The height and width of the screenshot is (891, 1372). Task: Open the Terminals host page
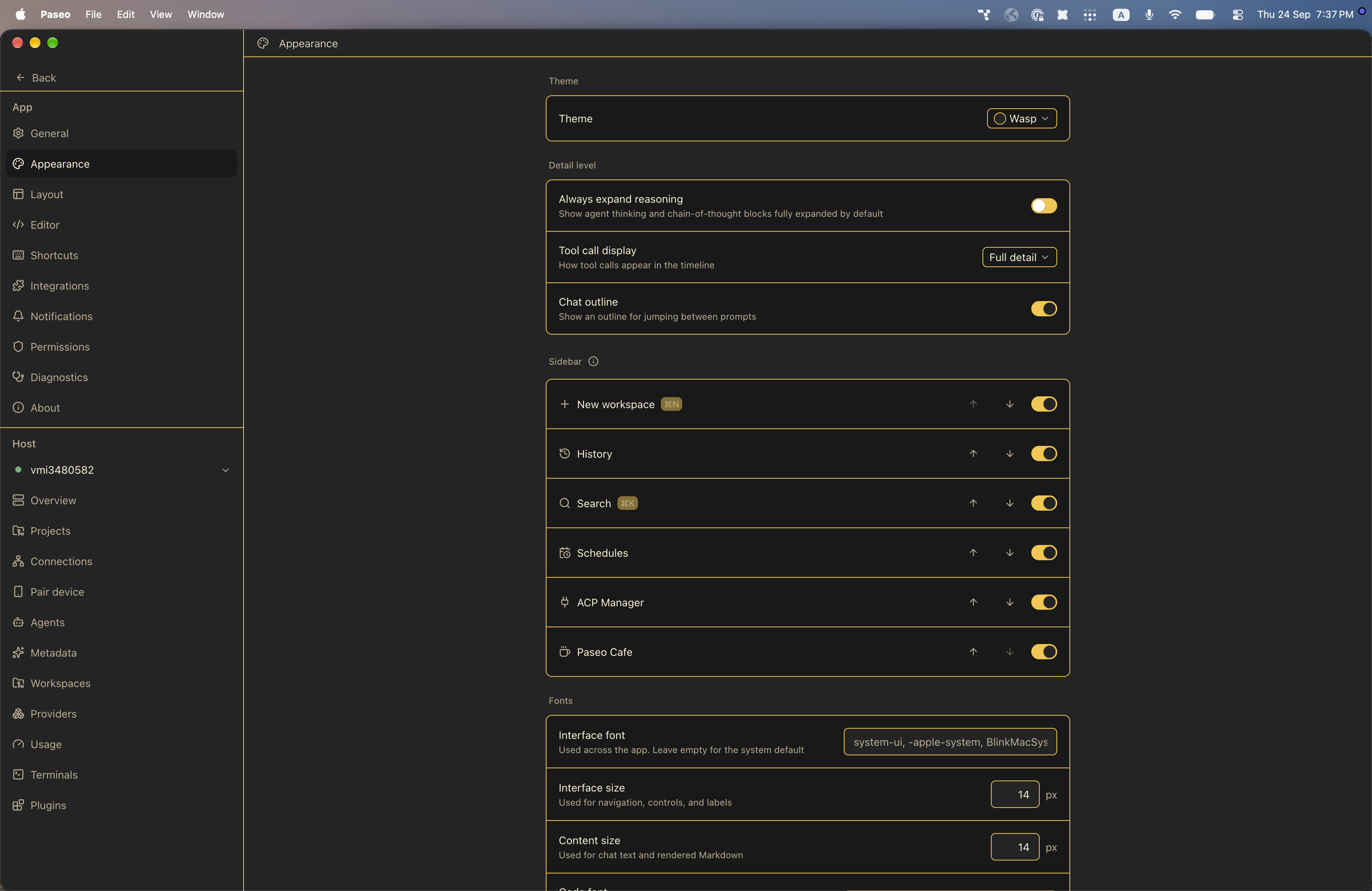(122, 775)
